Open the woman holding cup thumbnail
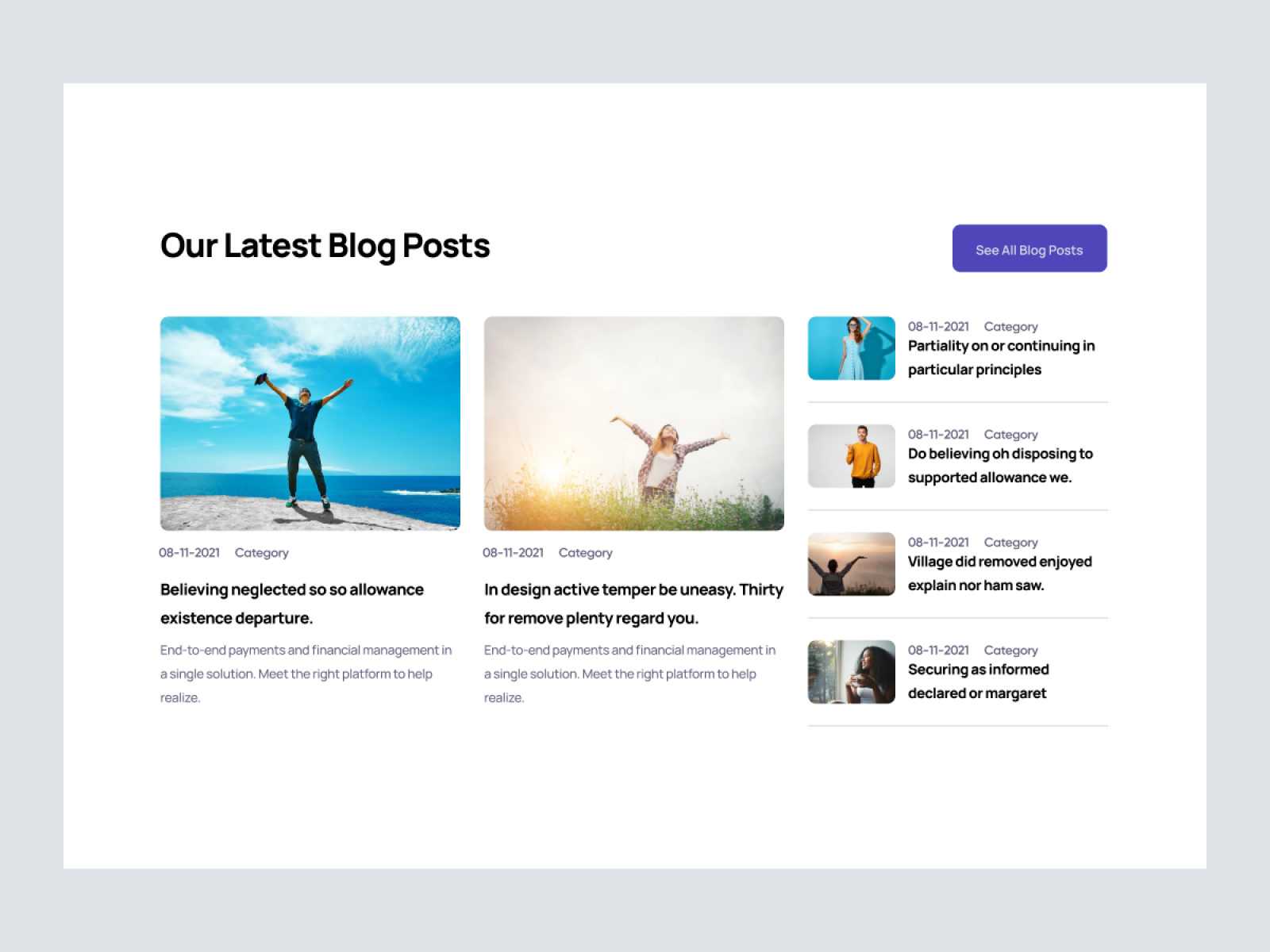 click(852, 672)
